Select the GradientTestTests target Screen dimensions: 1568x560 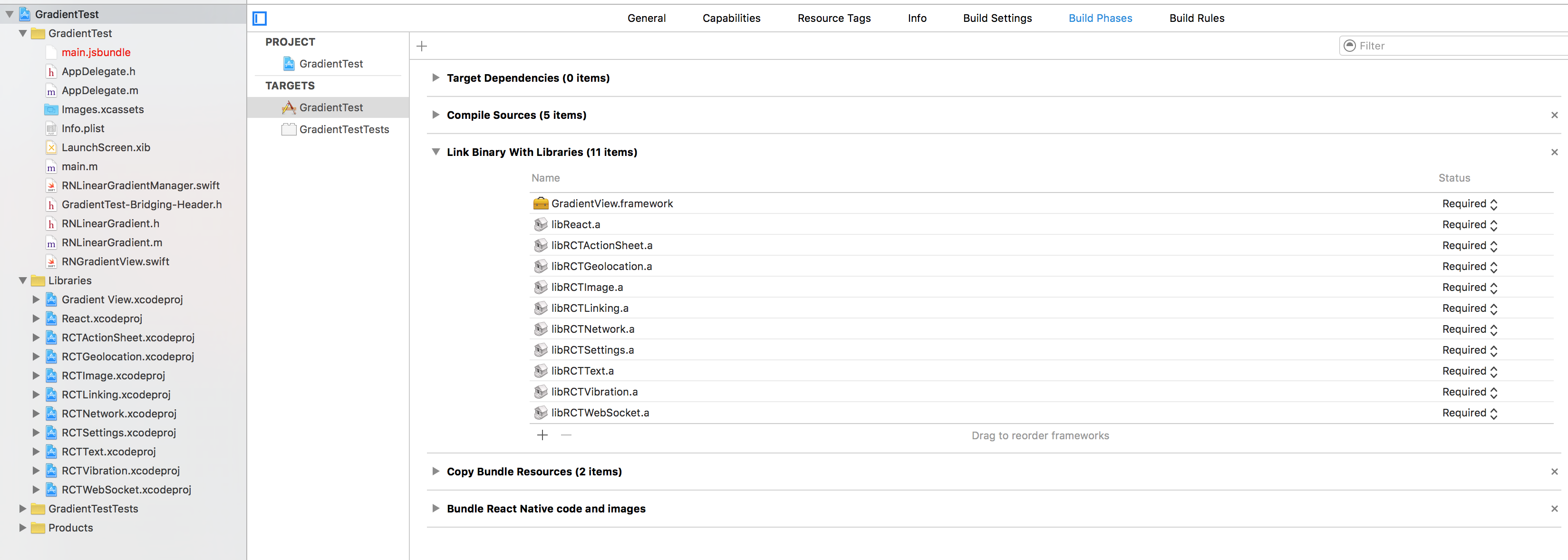[x=344, y=130]
